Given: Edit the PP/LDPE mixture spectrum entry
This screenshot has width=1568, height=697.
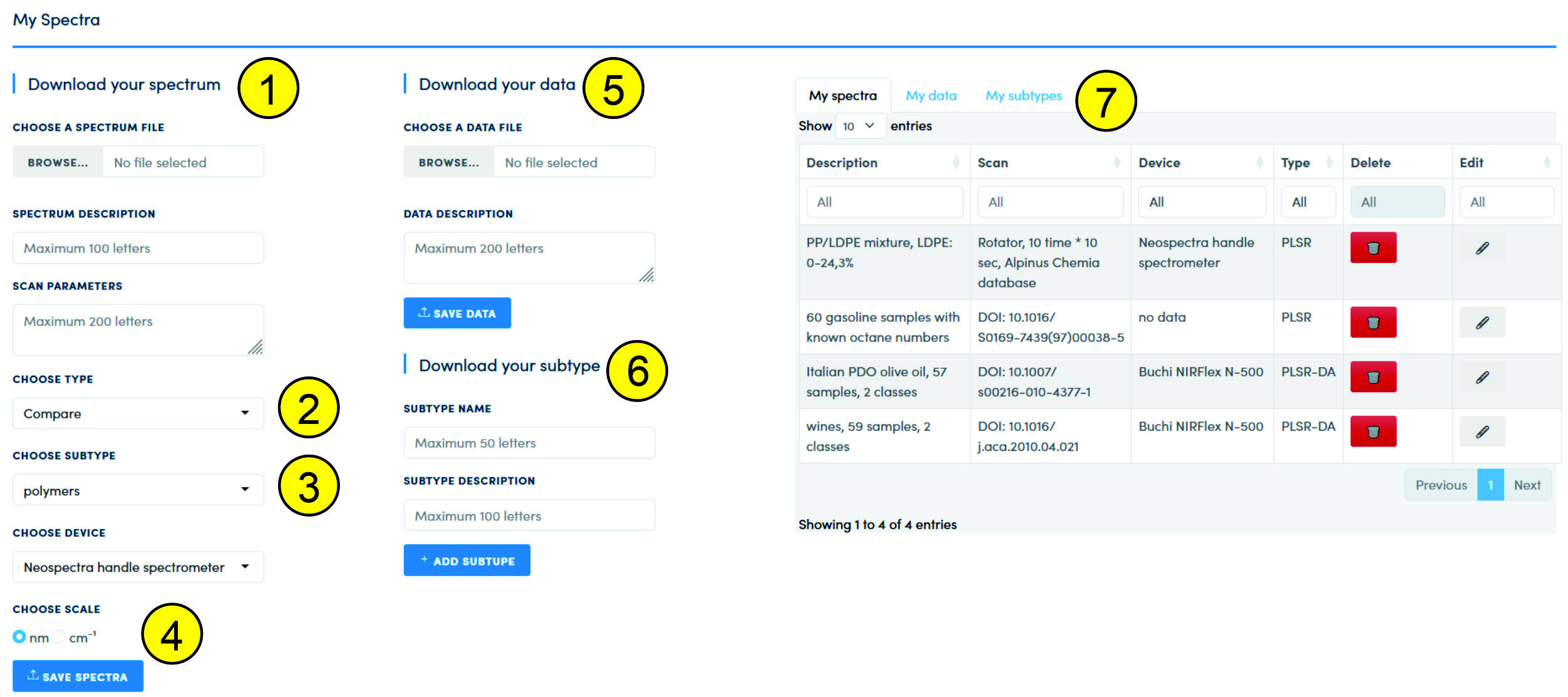Looking at the screenshot, I should click(1482, 248).
